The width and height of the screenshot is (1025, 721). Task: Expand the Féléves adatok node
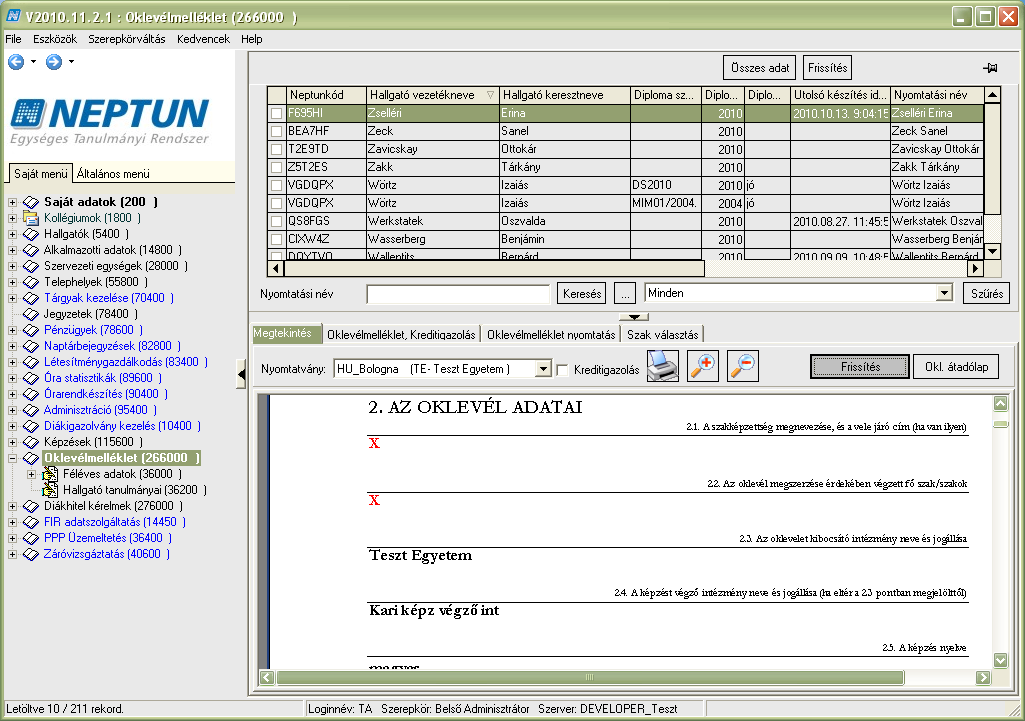(x=31, y=474)
